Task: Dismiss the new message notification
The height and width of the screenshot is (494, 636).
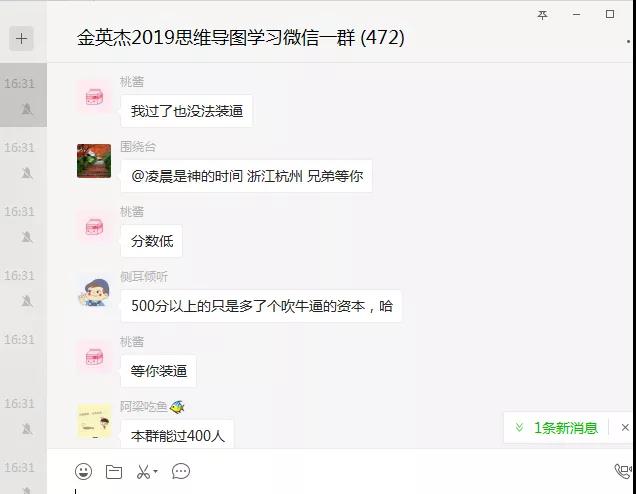Action: (x=625, y=427)
